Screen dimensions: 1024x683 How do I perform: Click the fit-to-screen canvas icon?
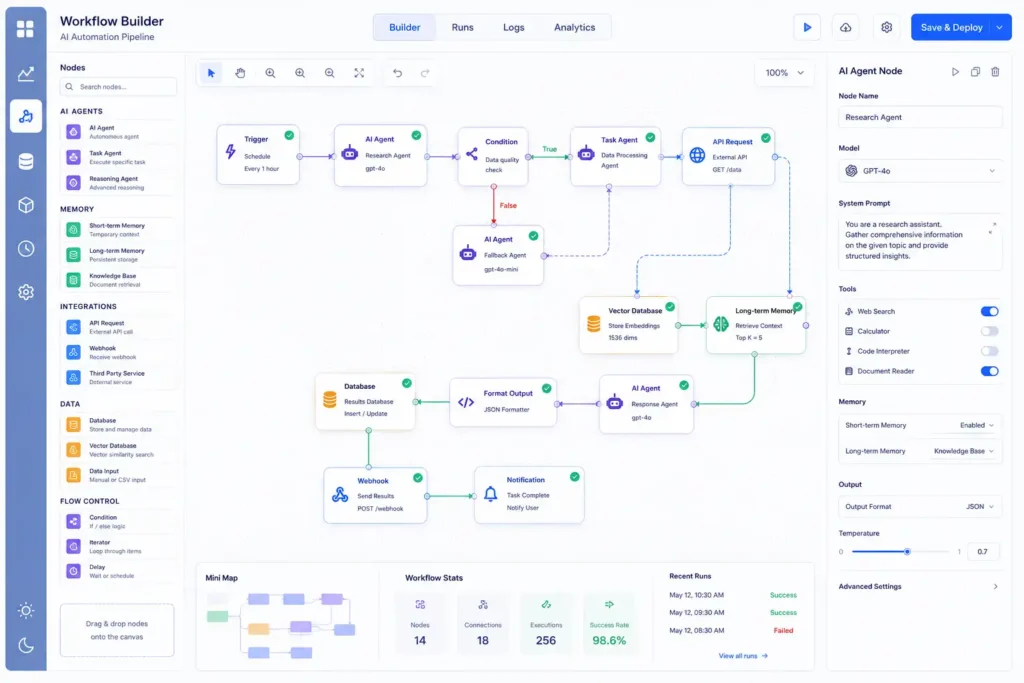[x=359, y=73]
